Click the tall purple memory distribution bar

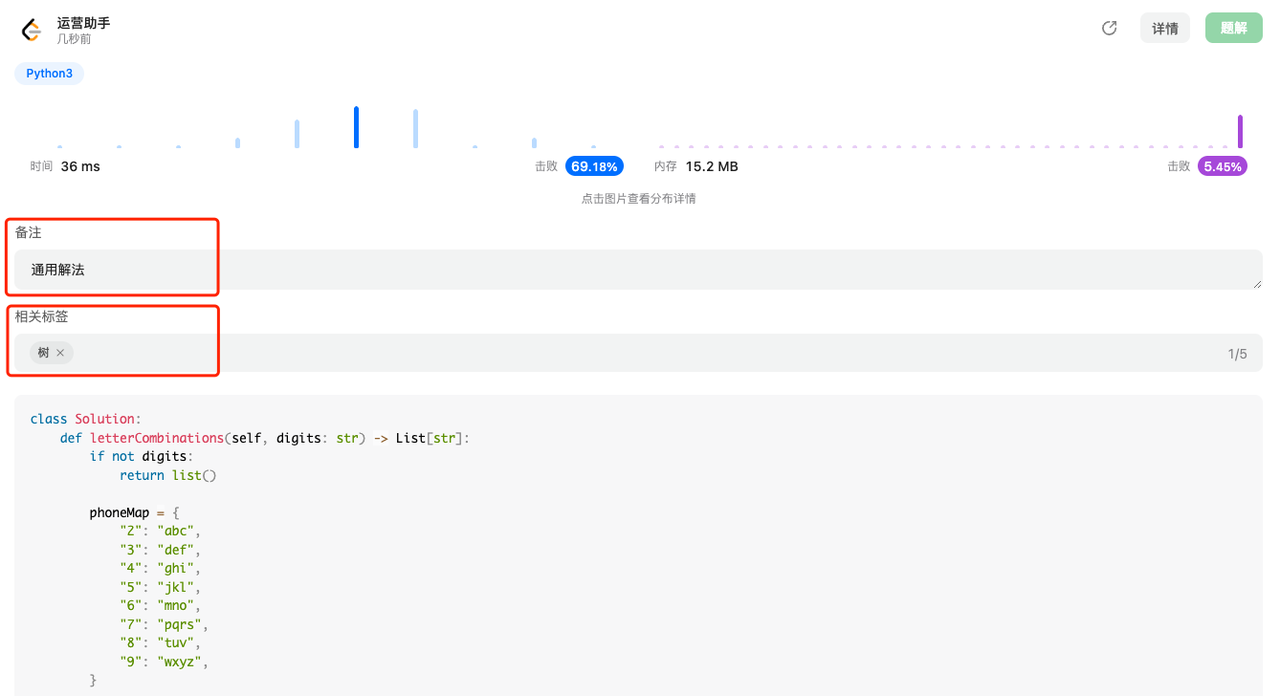1240,131
